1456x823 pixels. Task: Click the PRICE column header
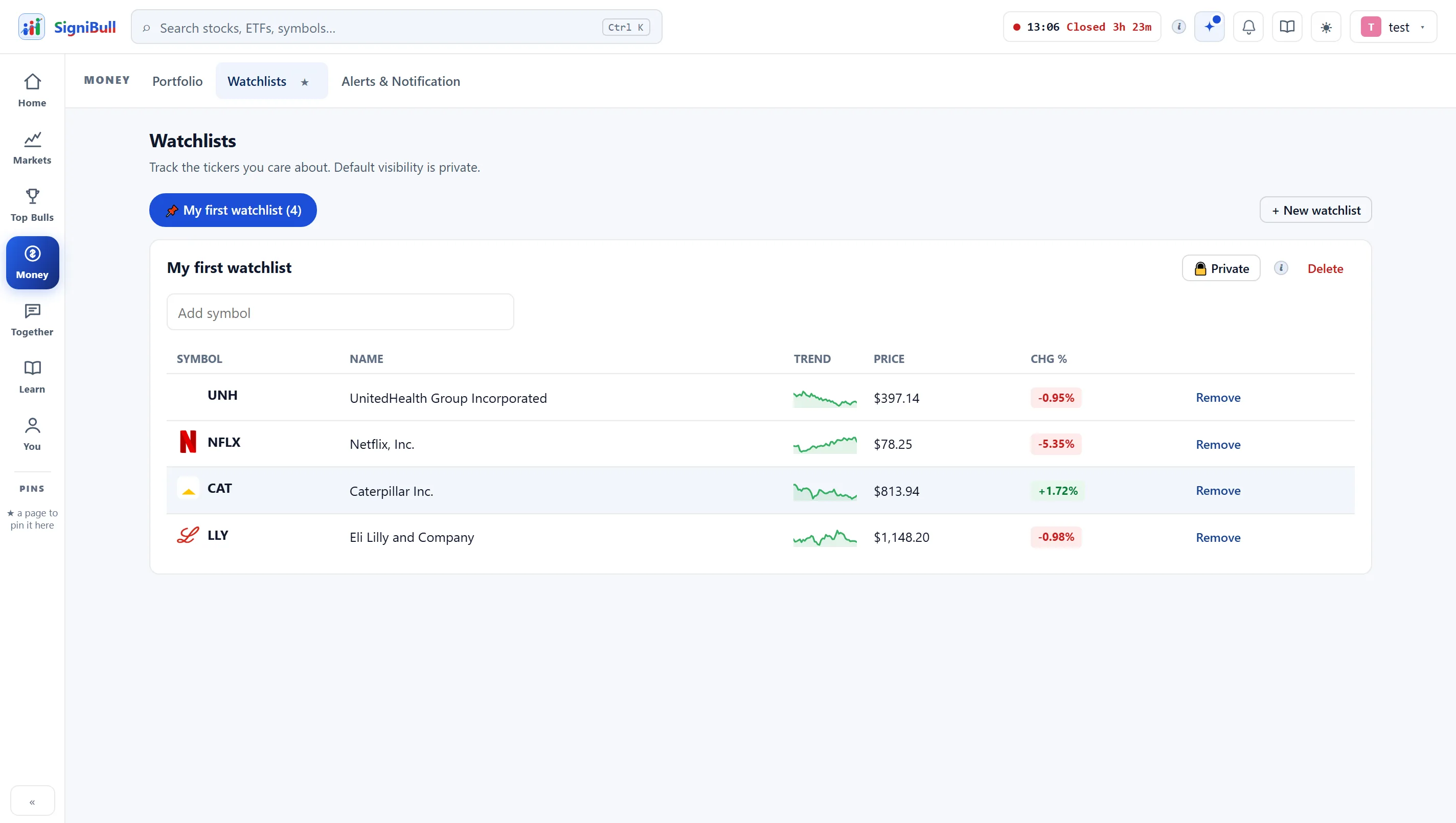pos(889,359)
